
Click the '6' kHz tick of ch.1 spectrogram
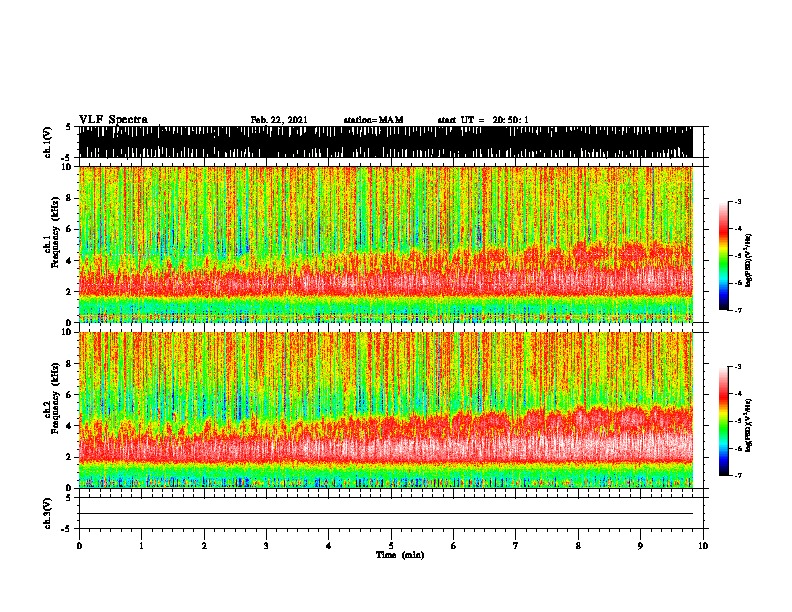pyautogui.click(x=71, y=229)
